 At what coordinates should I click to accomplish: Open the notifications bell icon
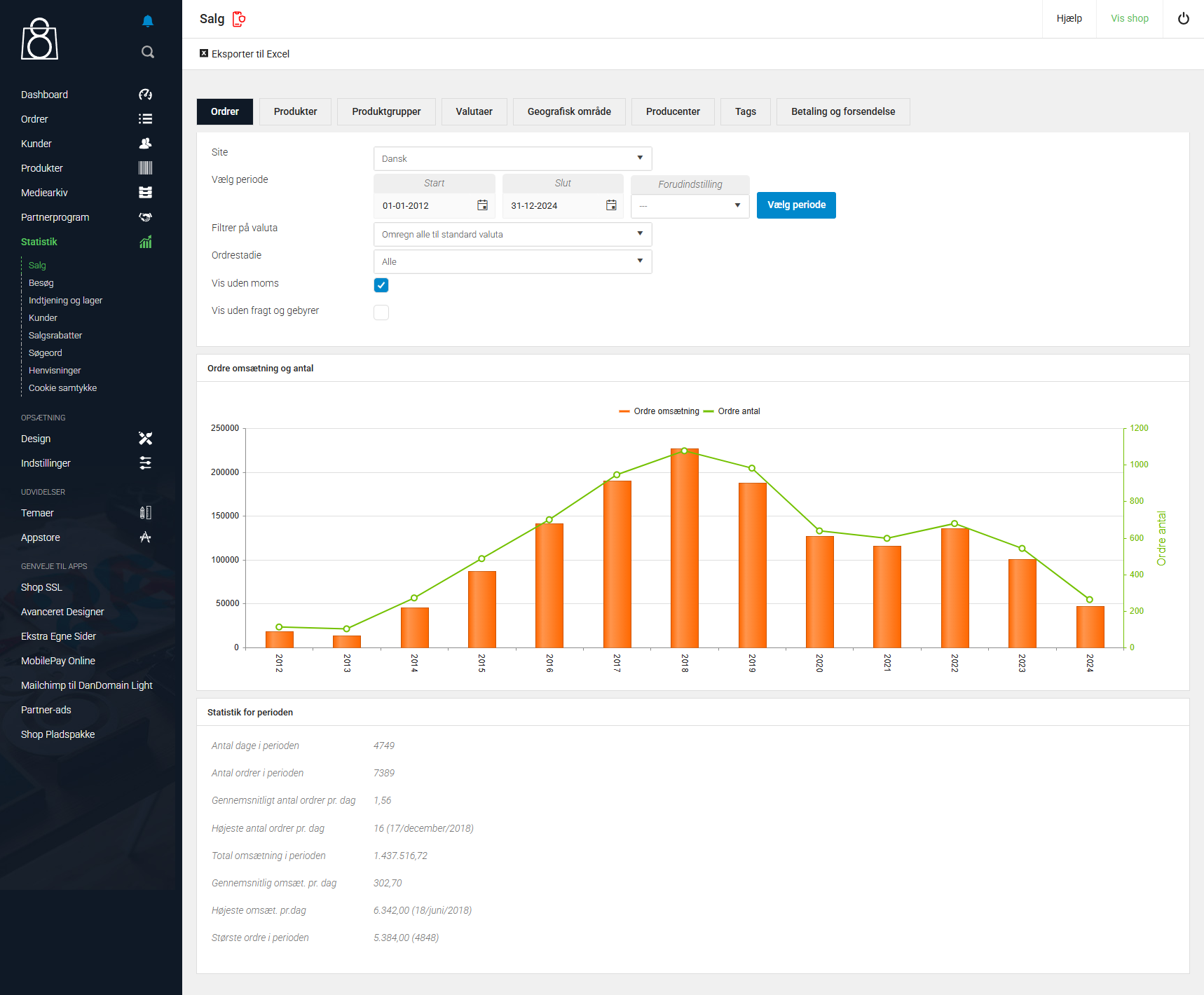(147, 21)
